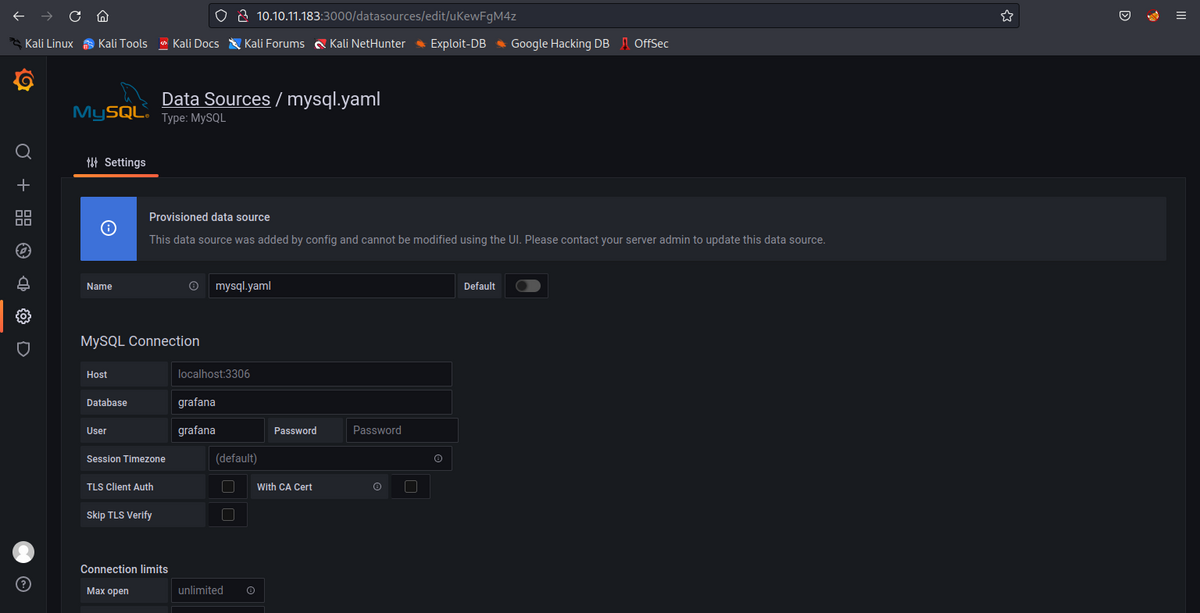Open the Data Sources breadcrumb link
Image resolution: width=1200 pixels, height=613 pixels.
pyautogui.click(x=216, y=99)
